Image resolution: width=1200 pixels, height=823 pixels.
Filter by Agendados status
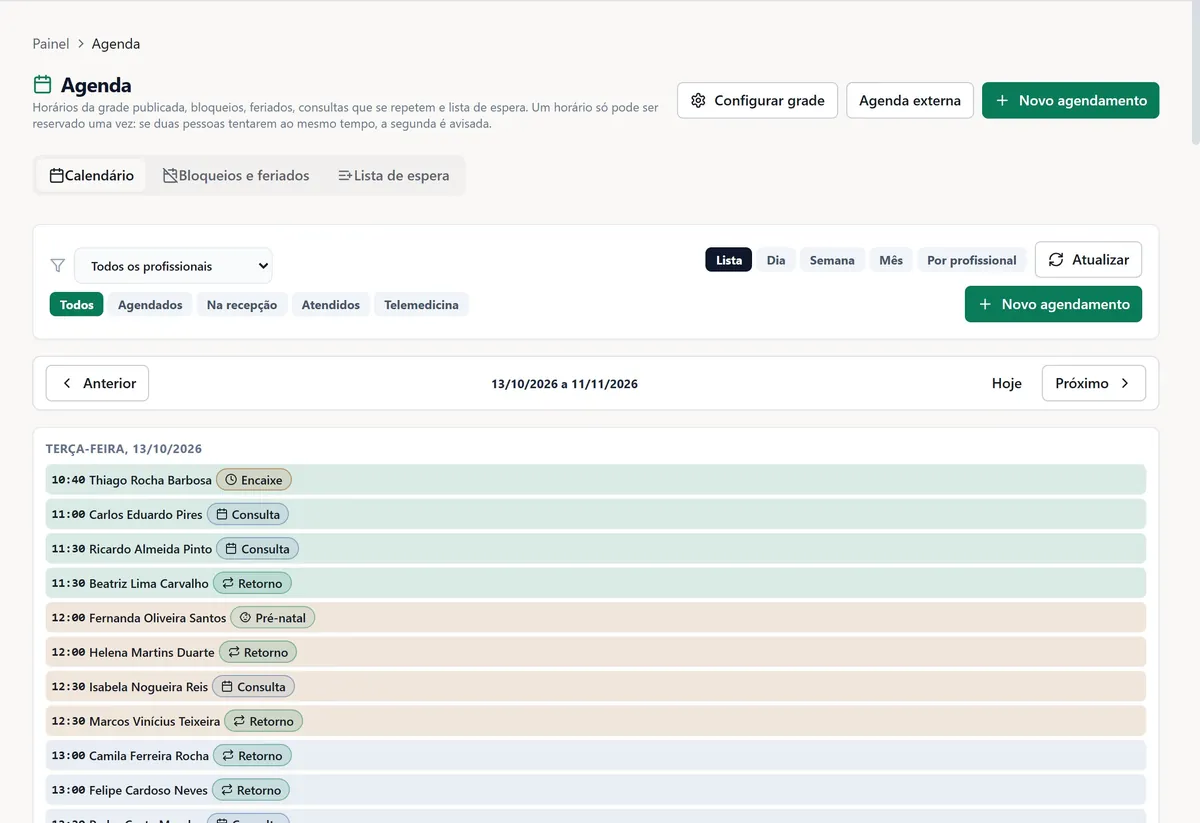click(150, 305)
